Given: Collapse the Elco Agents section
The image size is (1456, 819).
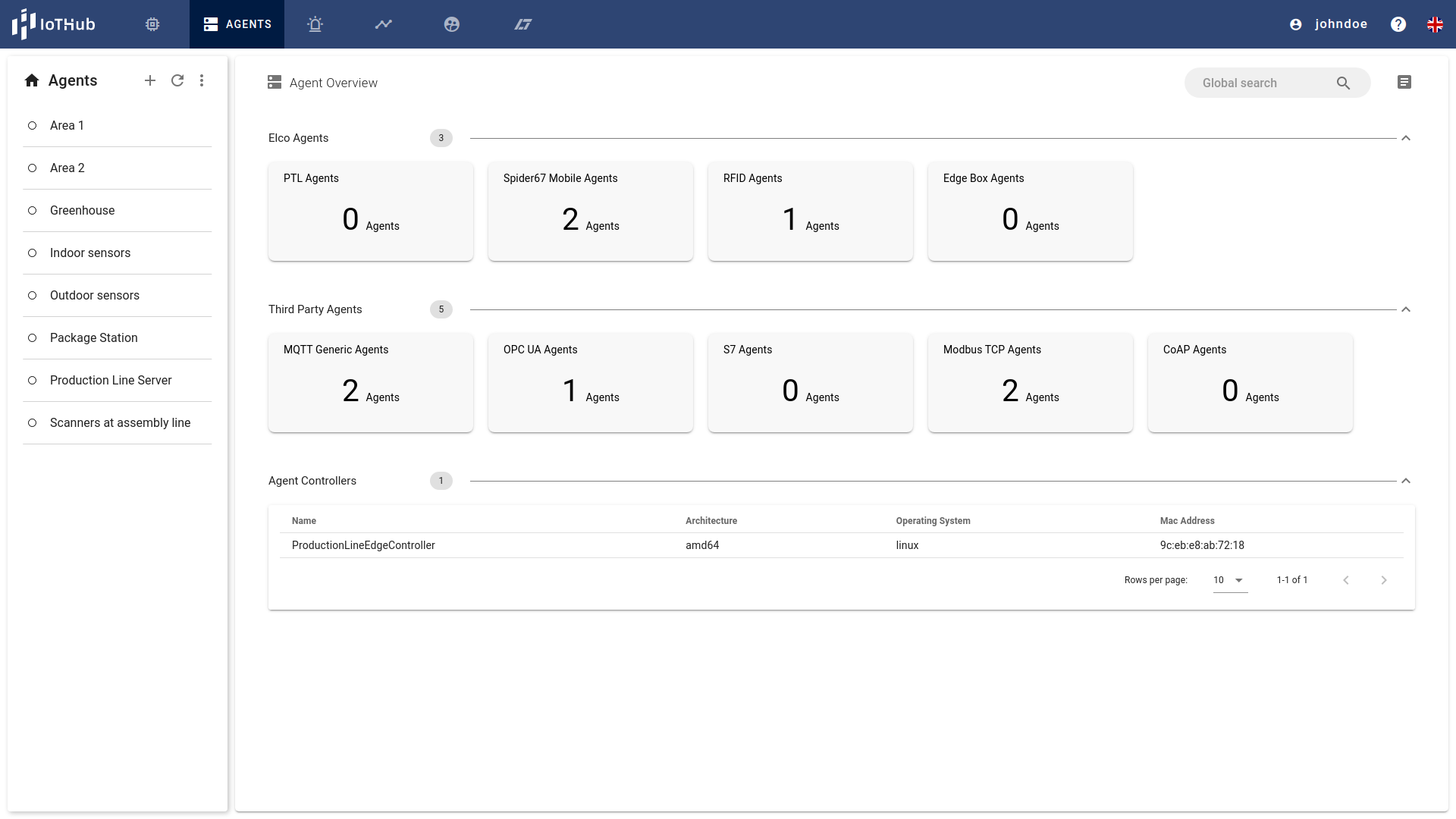Looking at the screenshot, I should (x=1406, y=138).
